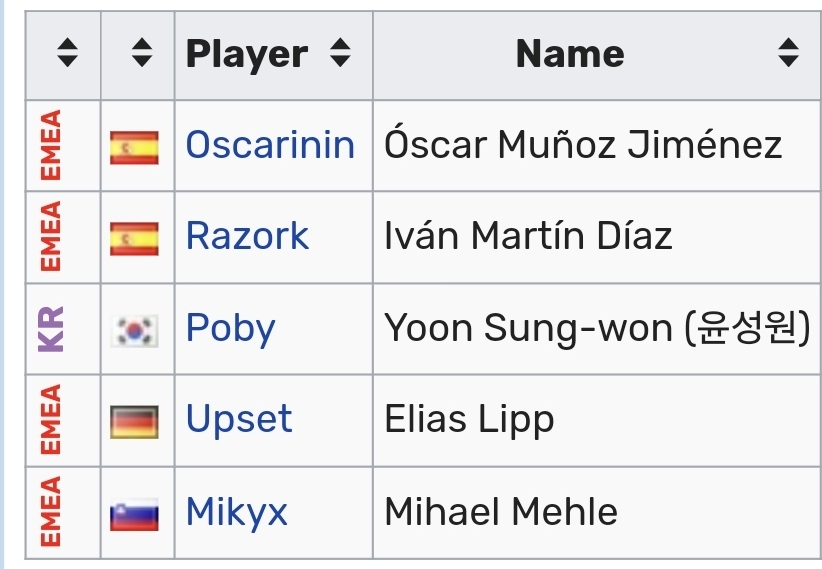Viewport: 822px width, 569px height.
Task: Click Germany flag icon beside Upset
Action: click(x=134, y=421)
